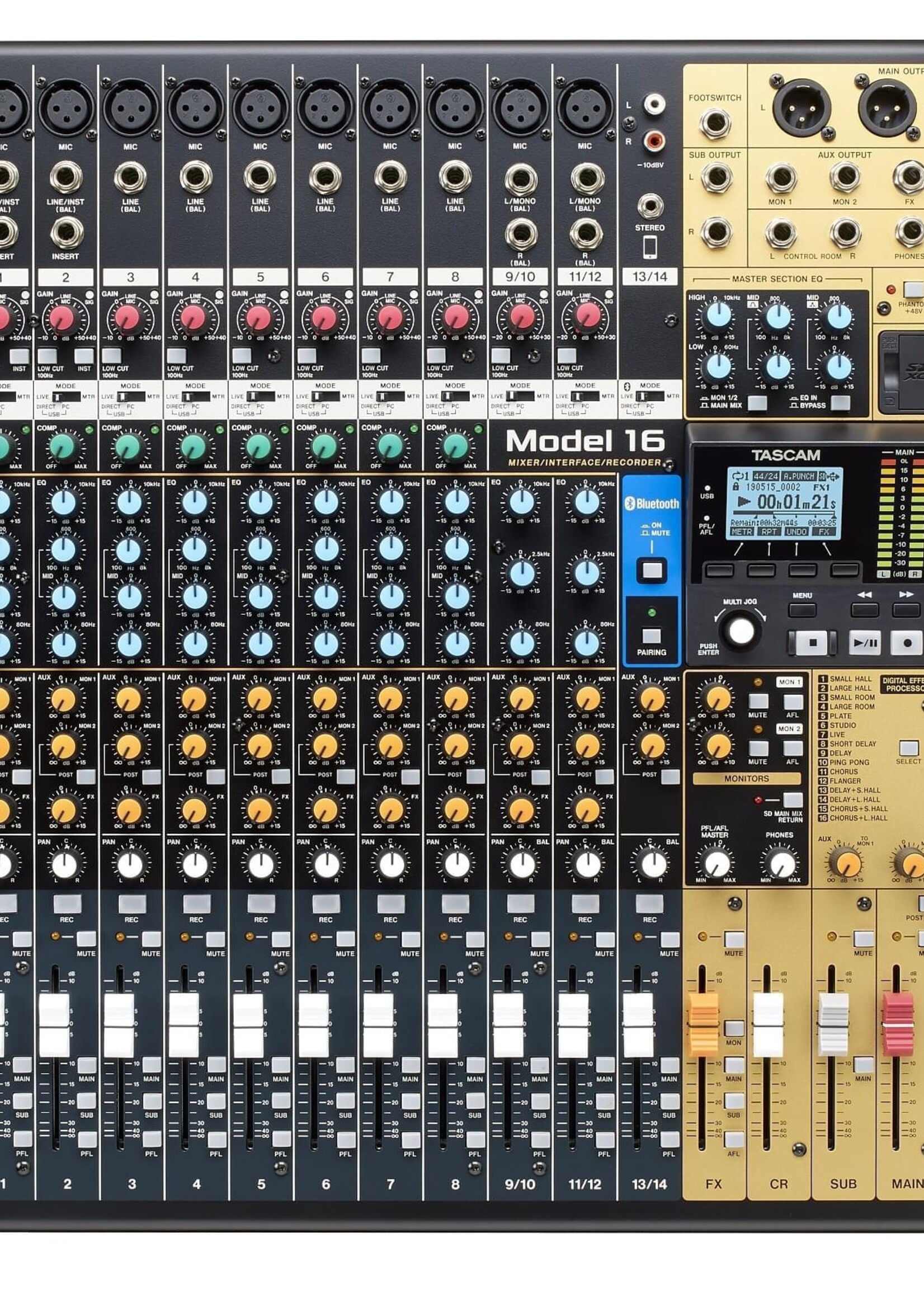The image size is (924, 1294).
Task: Grab the red MAIN master fader
Action: [x=898, y=1025]
